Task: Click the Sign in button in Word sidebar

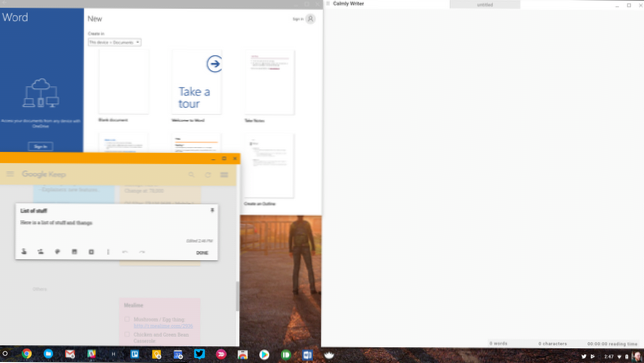Action: pos(40,147)
